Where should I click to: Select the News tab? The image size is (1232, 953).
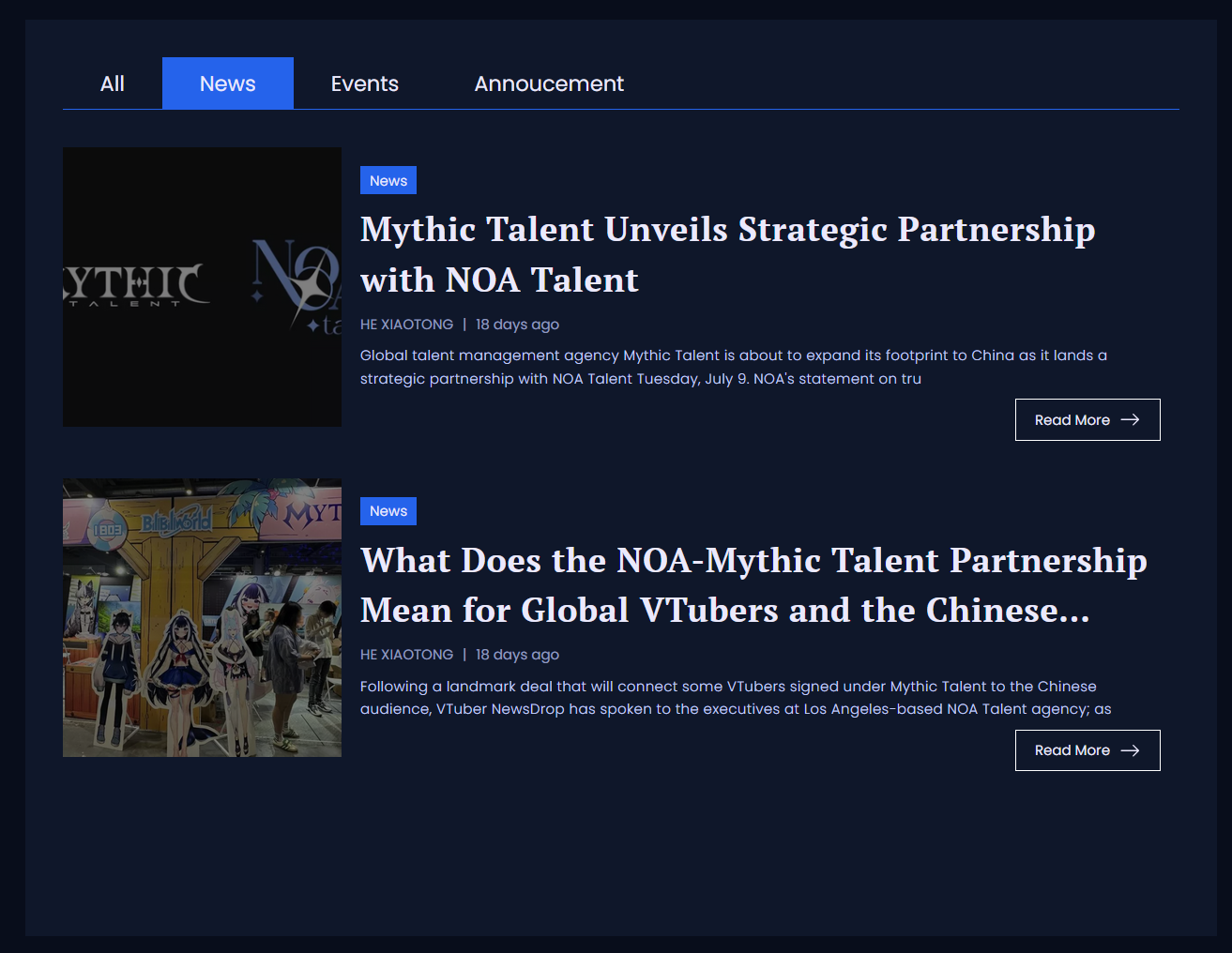tap(227, 83)
